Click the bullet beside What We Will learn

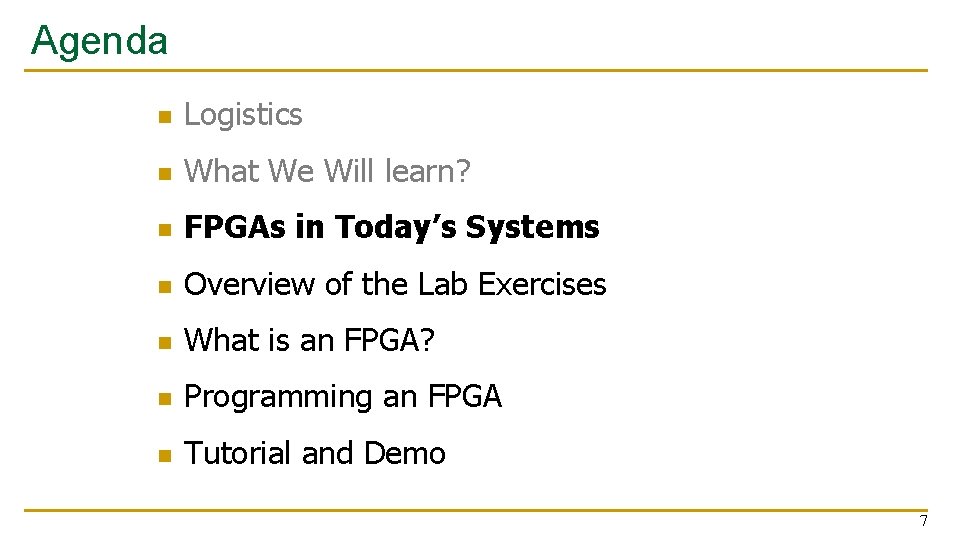click(x=165, y=174)
